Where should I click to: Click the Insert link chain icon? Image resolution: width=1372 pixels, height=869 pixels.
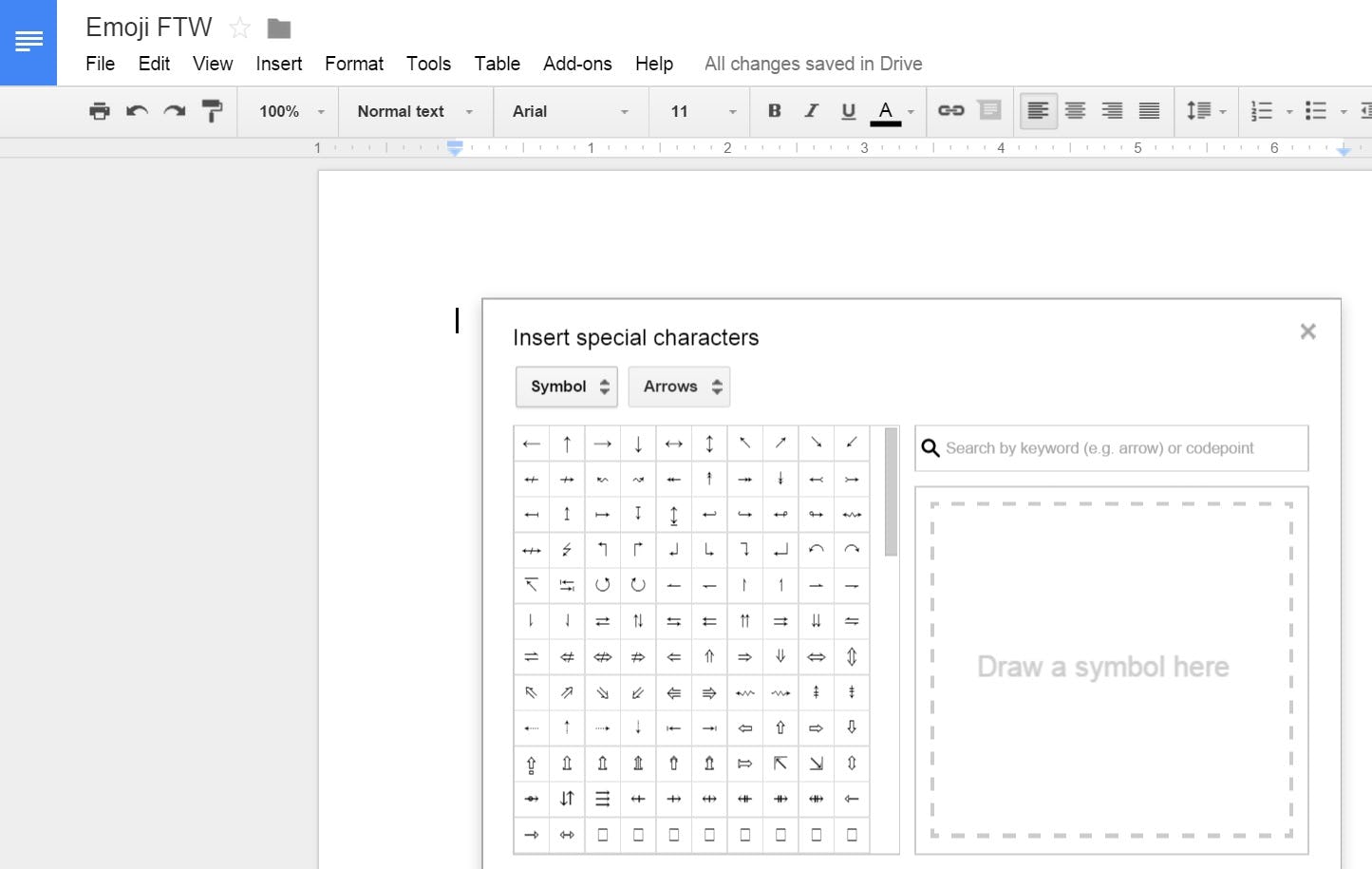point(950,111)
